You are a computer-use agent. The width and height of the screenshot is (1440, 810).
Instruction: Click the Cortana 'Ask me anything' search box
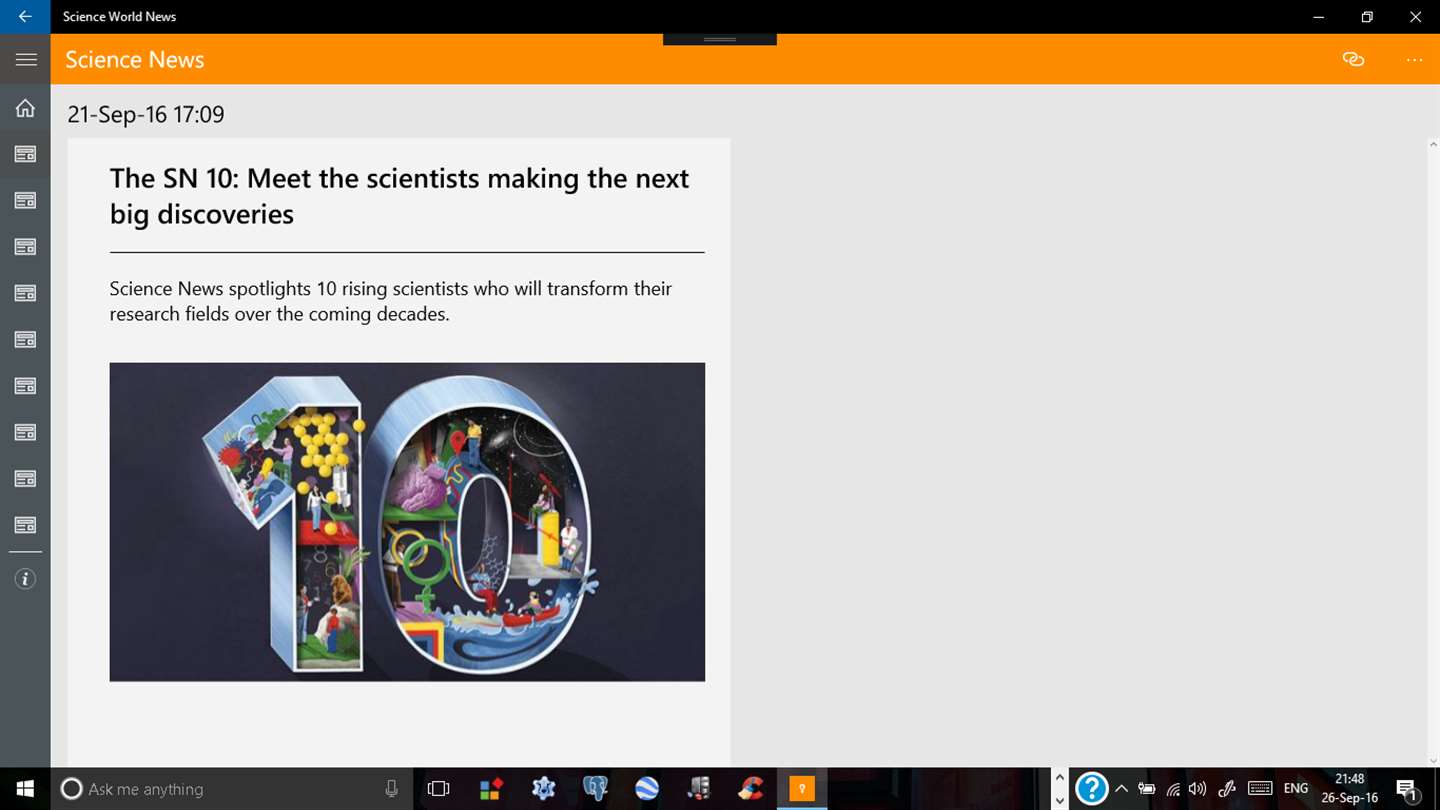click(x=230, y=789)
